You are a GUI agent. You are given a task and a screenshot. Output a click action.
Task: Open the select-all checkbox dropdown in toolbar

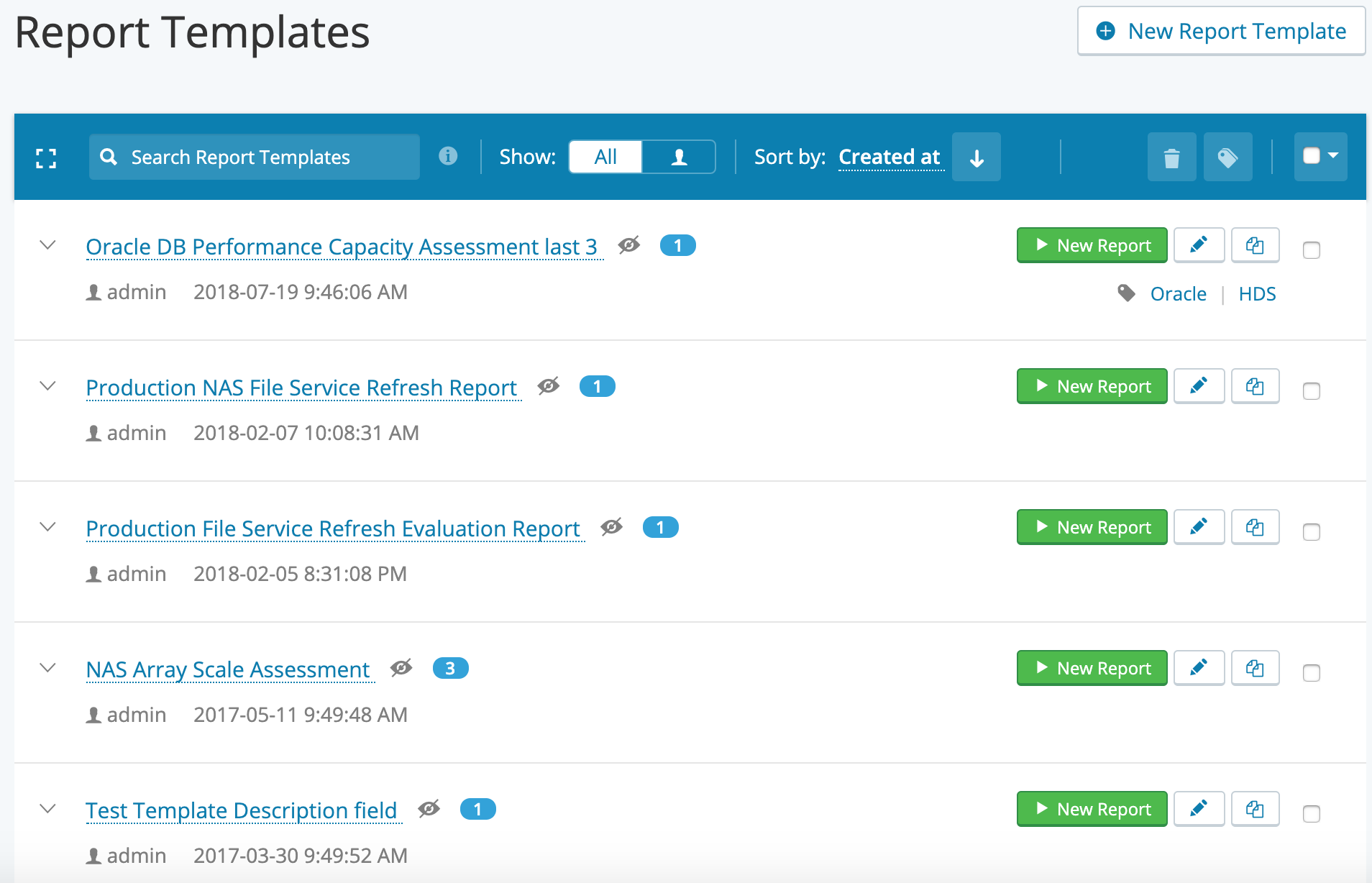pyautogui.click(x=1320, y=157)
